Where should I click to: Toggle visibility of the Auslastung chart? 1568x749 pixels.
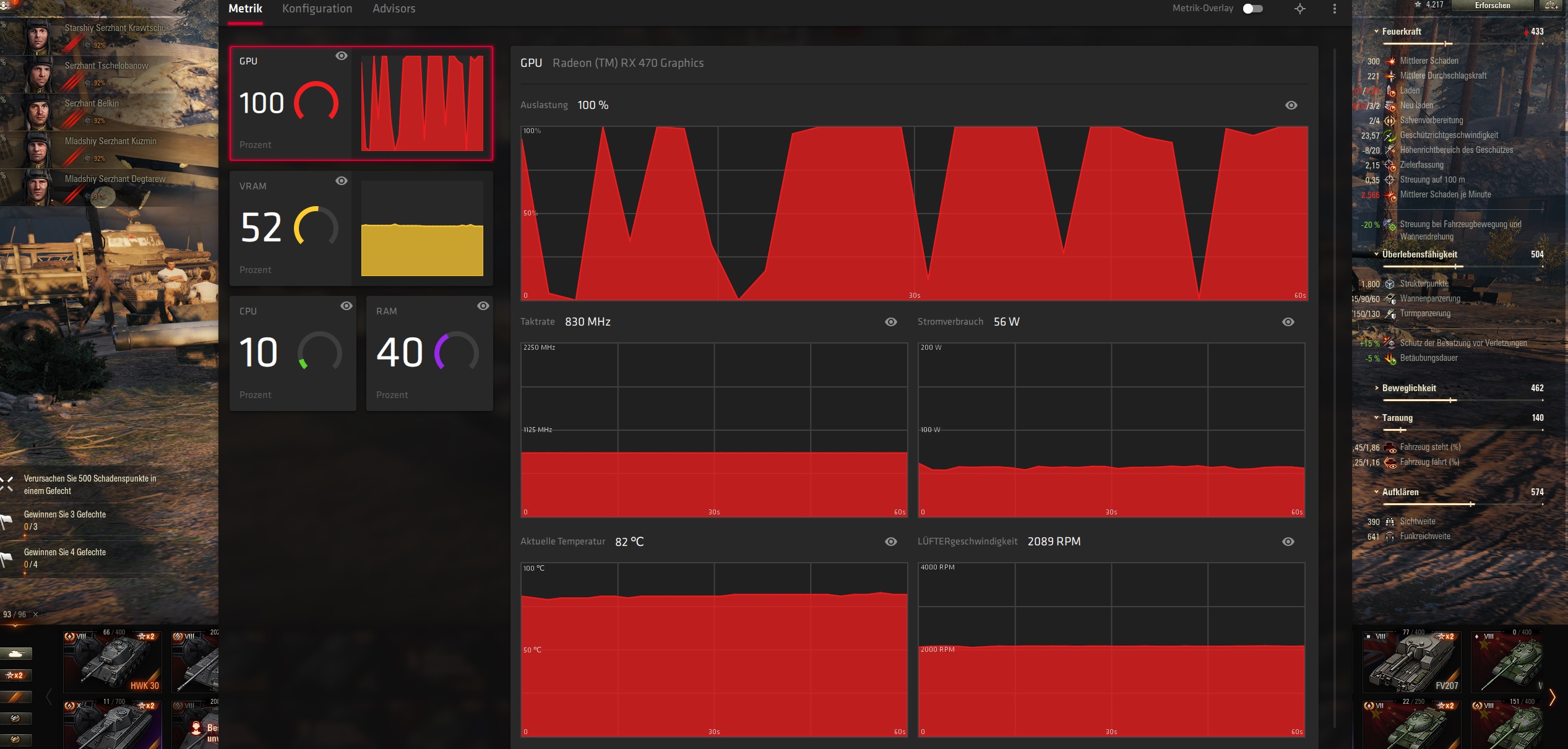[x=1291, y=105]
